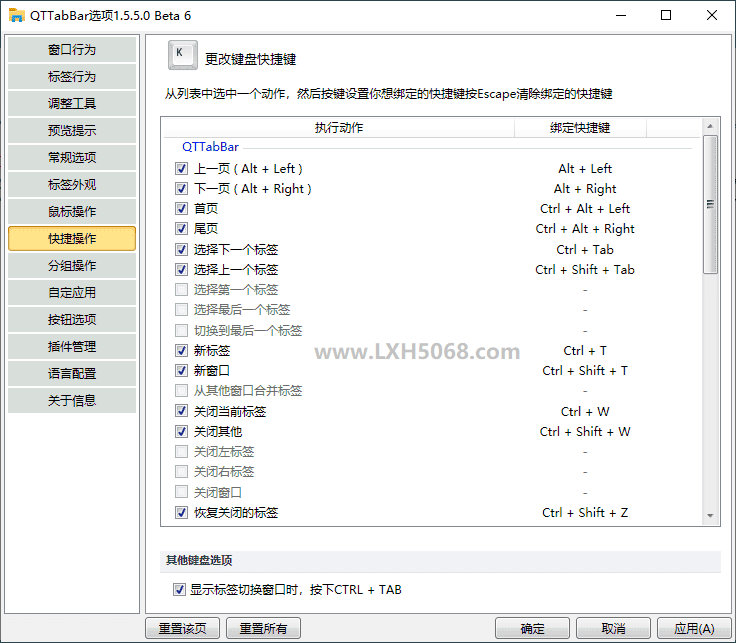Click the 执行动作 column header
Image resolution: width=736 pixels, height=643 pixels.
click(x=339, y=128)
